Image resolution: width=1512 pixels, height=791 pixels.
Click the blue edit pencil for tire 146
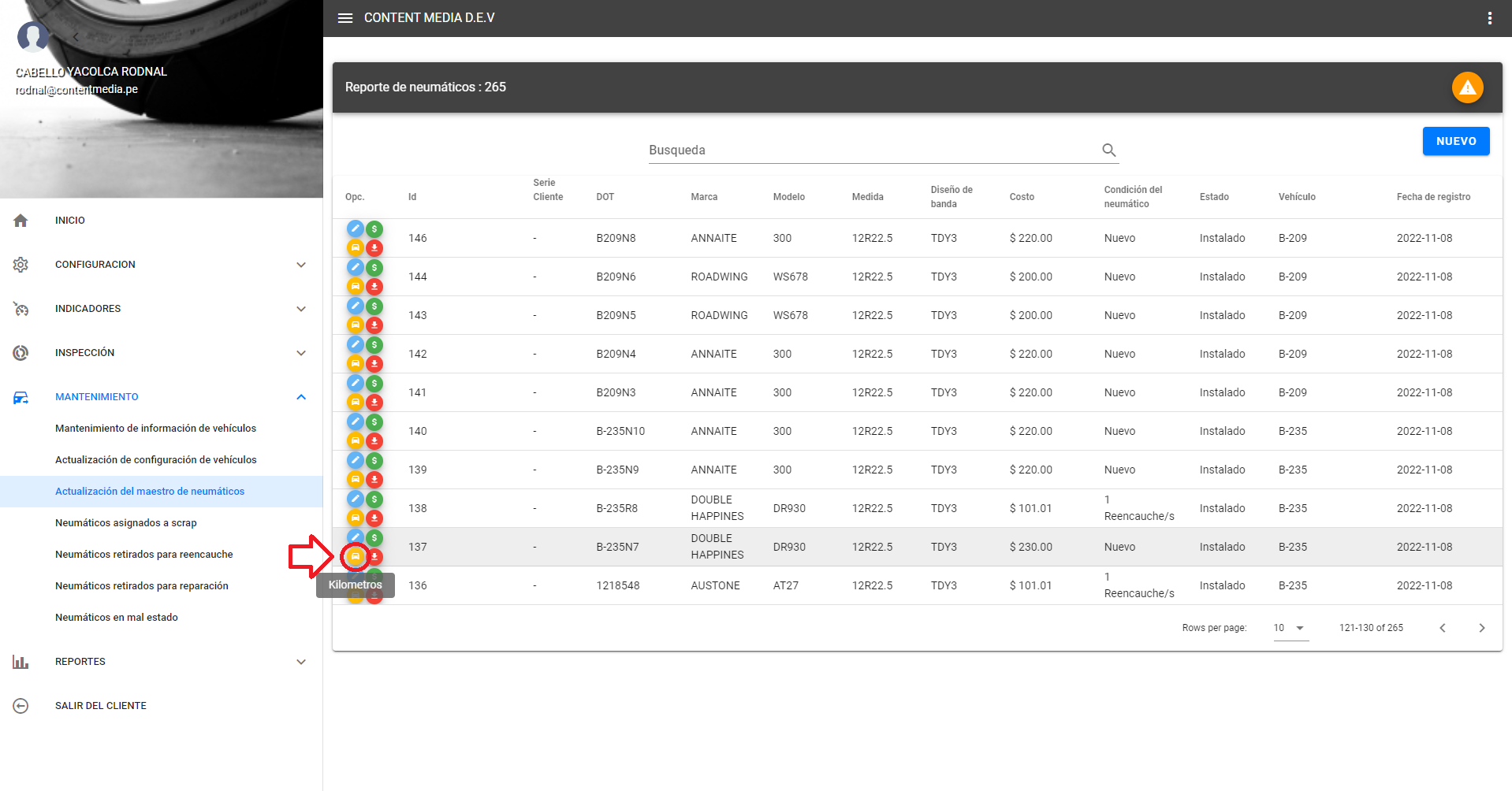point(356,228)
